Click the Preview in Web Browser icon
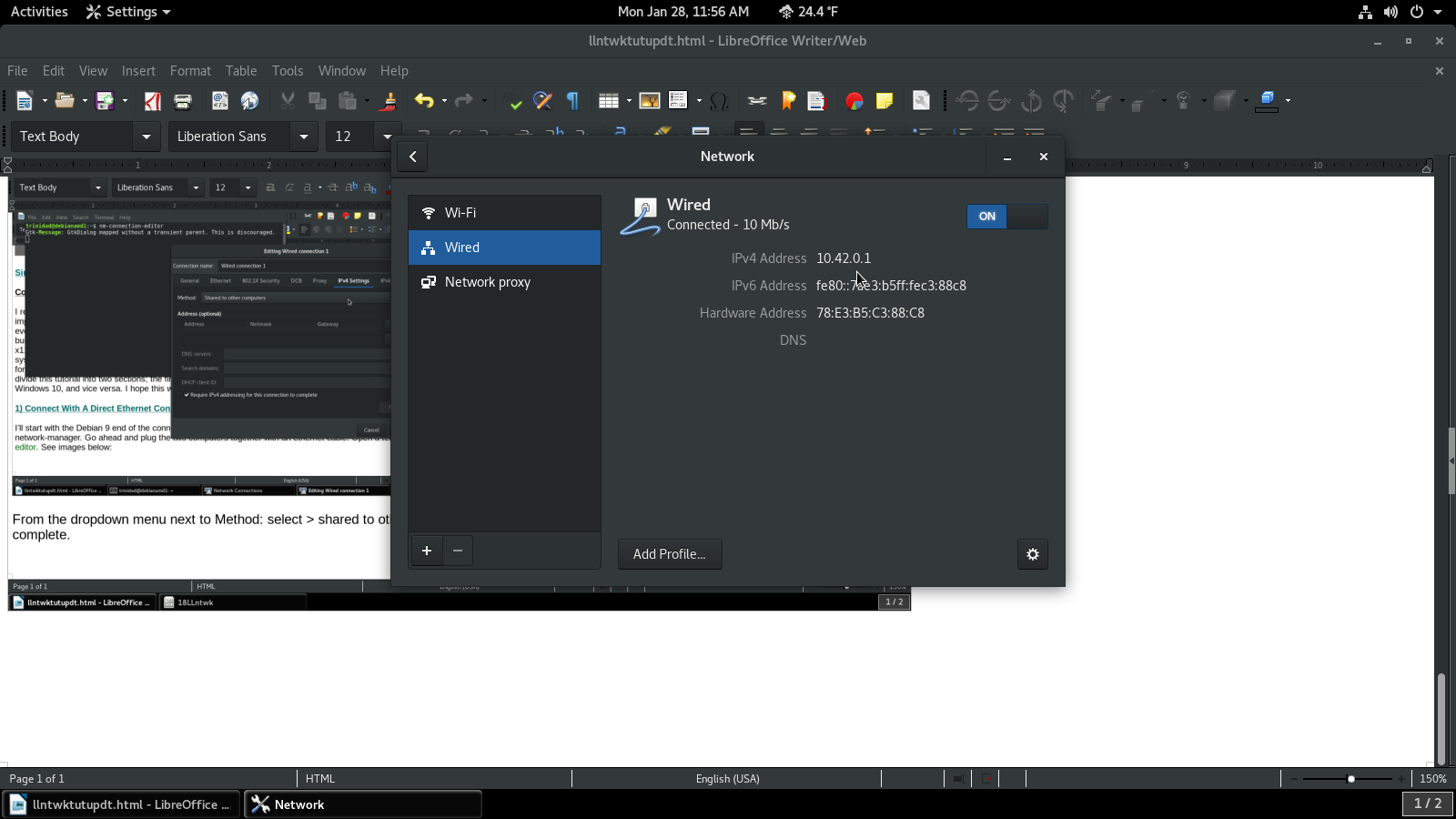This screenshot has width=1456, height=819. tap(249, 101)
